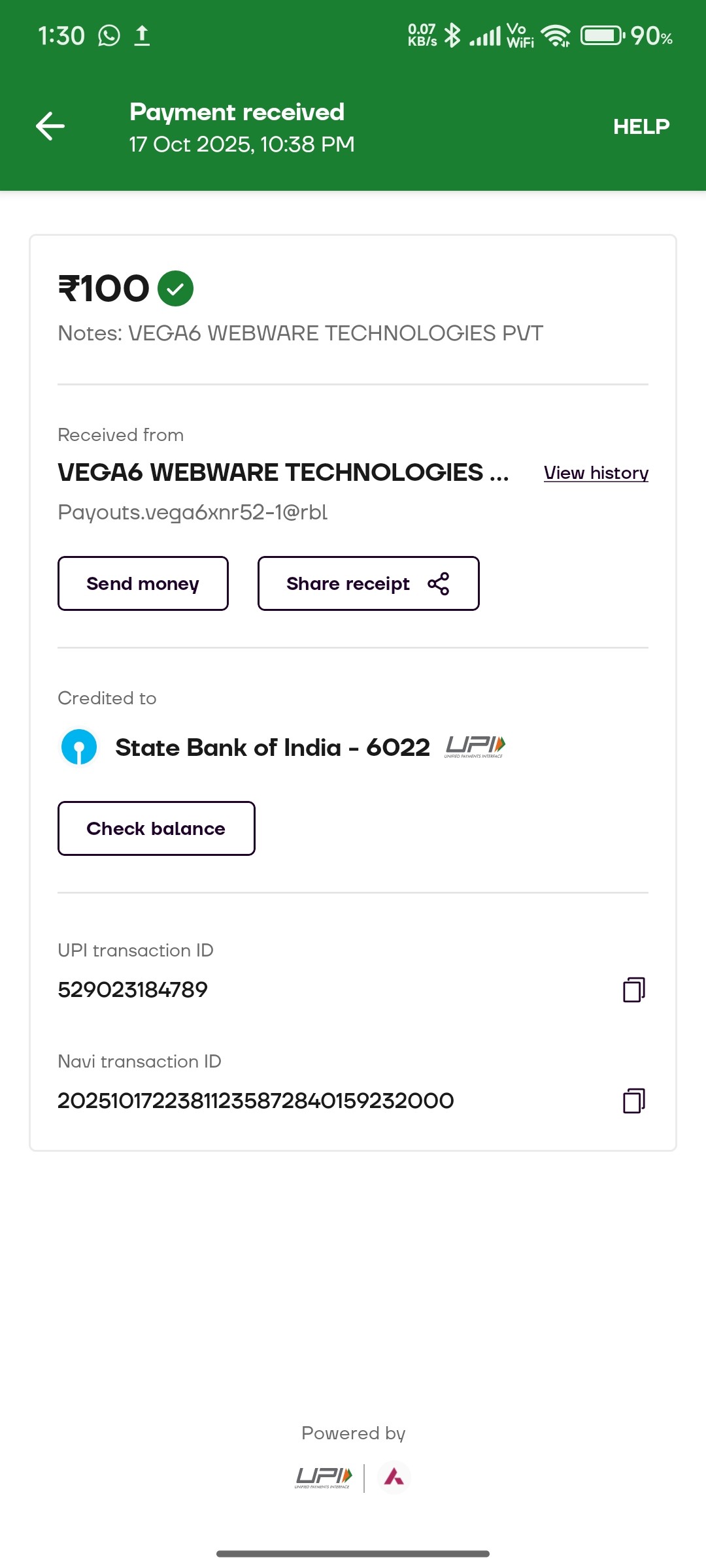Open the View history link

tap(596, 473)
